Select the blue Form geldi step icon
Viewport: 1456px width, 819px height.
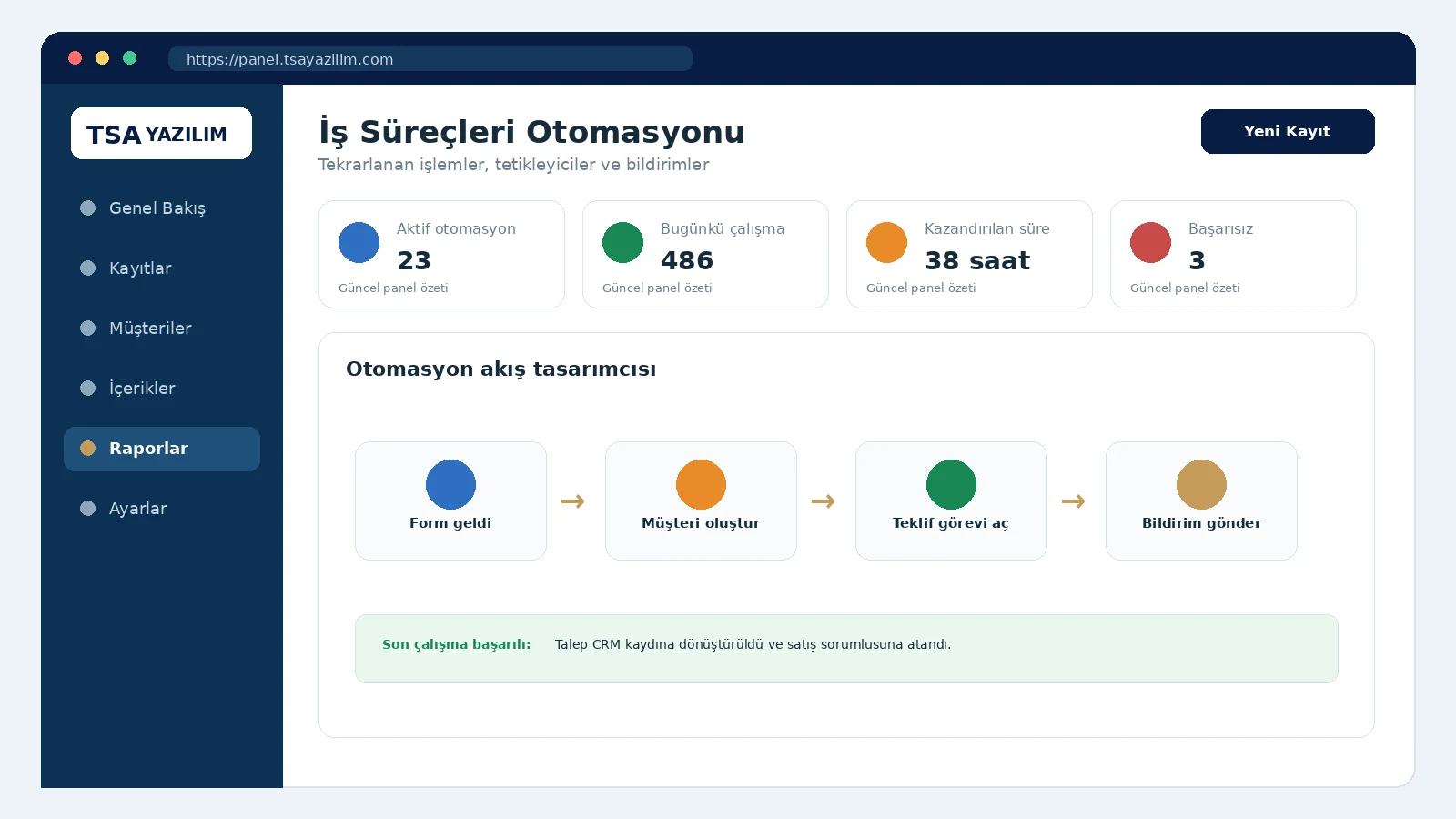450,484
